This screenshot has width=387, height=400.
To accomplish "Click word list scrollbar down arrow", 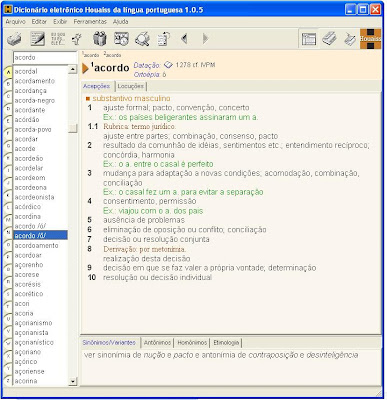I will tap(72, 381).
